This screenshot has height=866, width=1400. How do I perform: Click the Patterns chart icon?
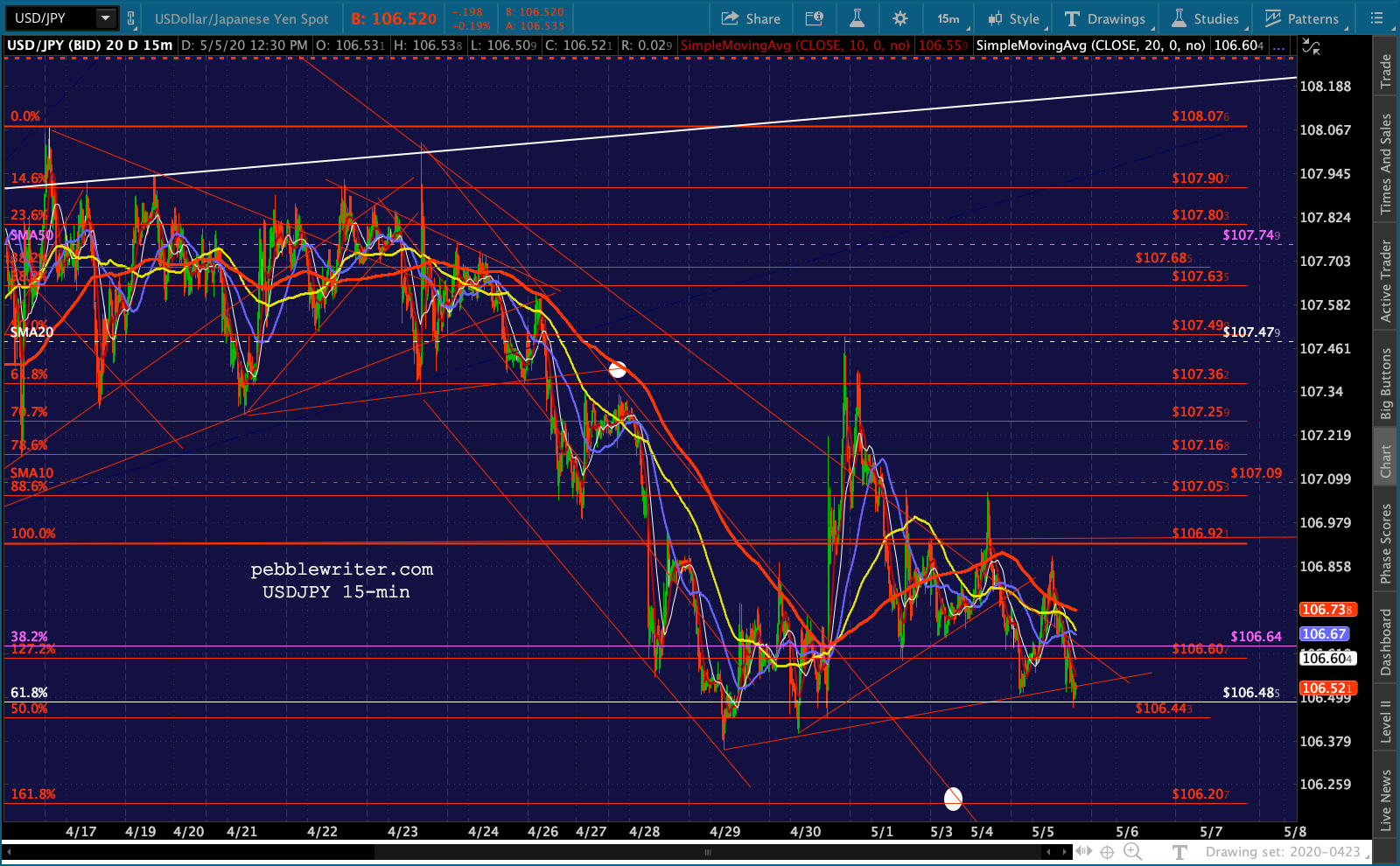coord(1273,18)
